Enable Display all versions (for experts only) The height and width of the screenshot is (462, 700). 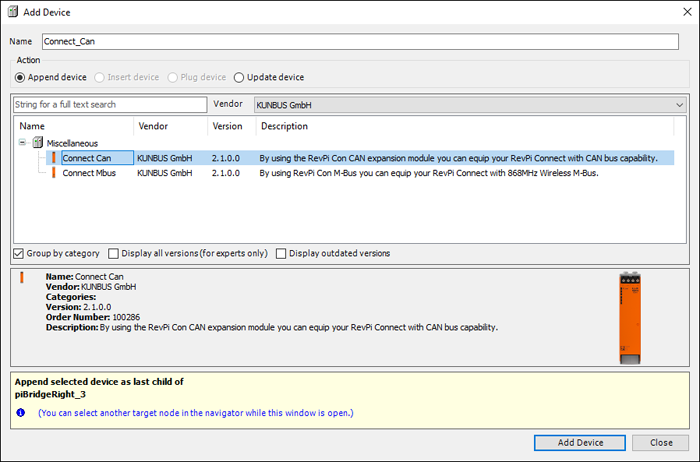113,254
